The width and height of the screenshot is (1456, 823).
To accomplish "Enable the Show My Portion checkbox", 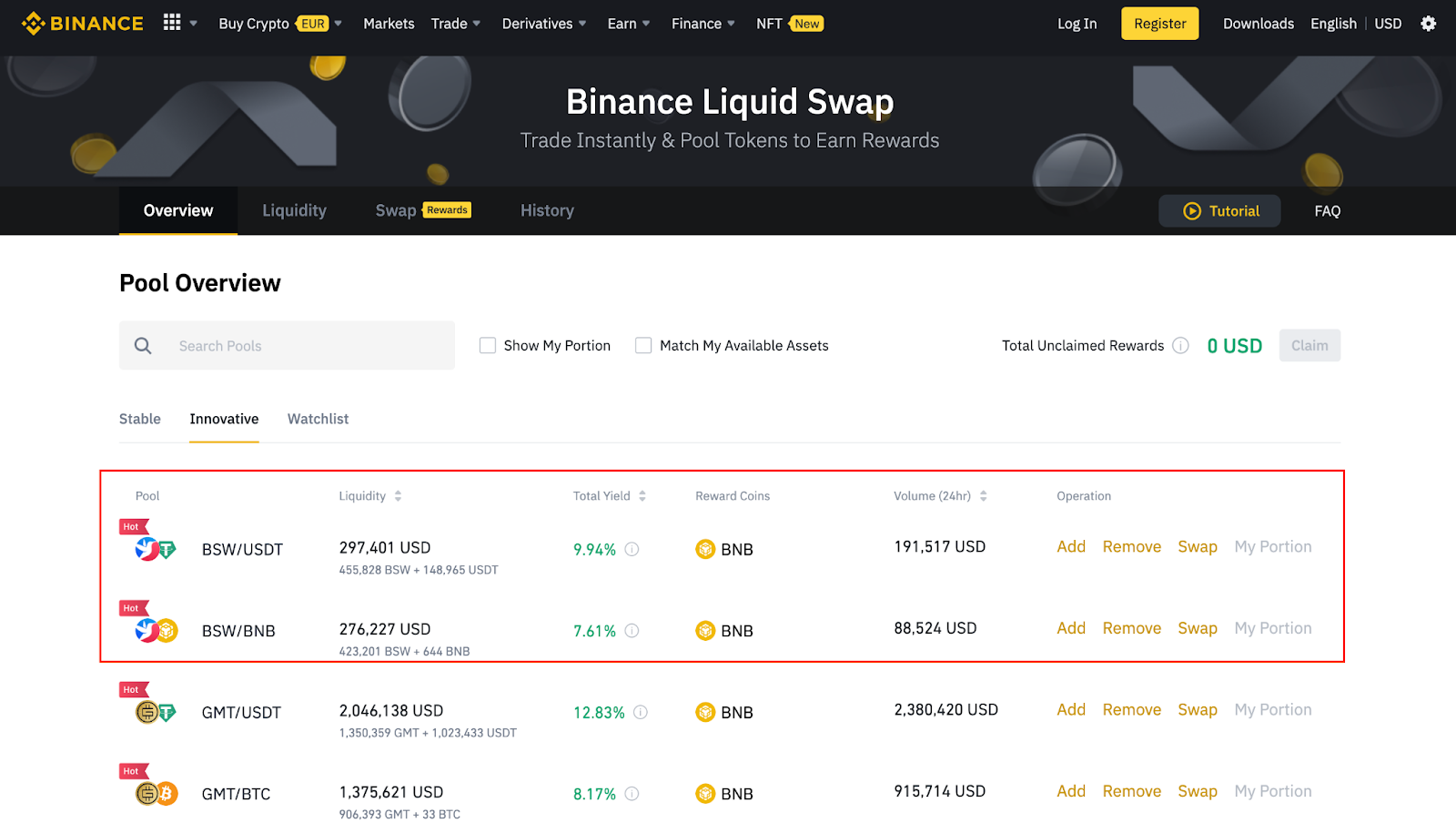I will click(488, 346).
